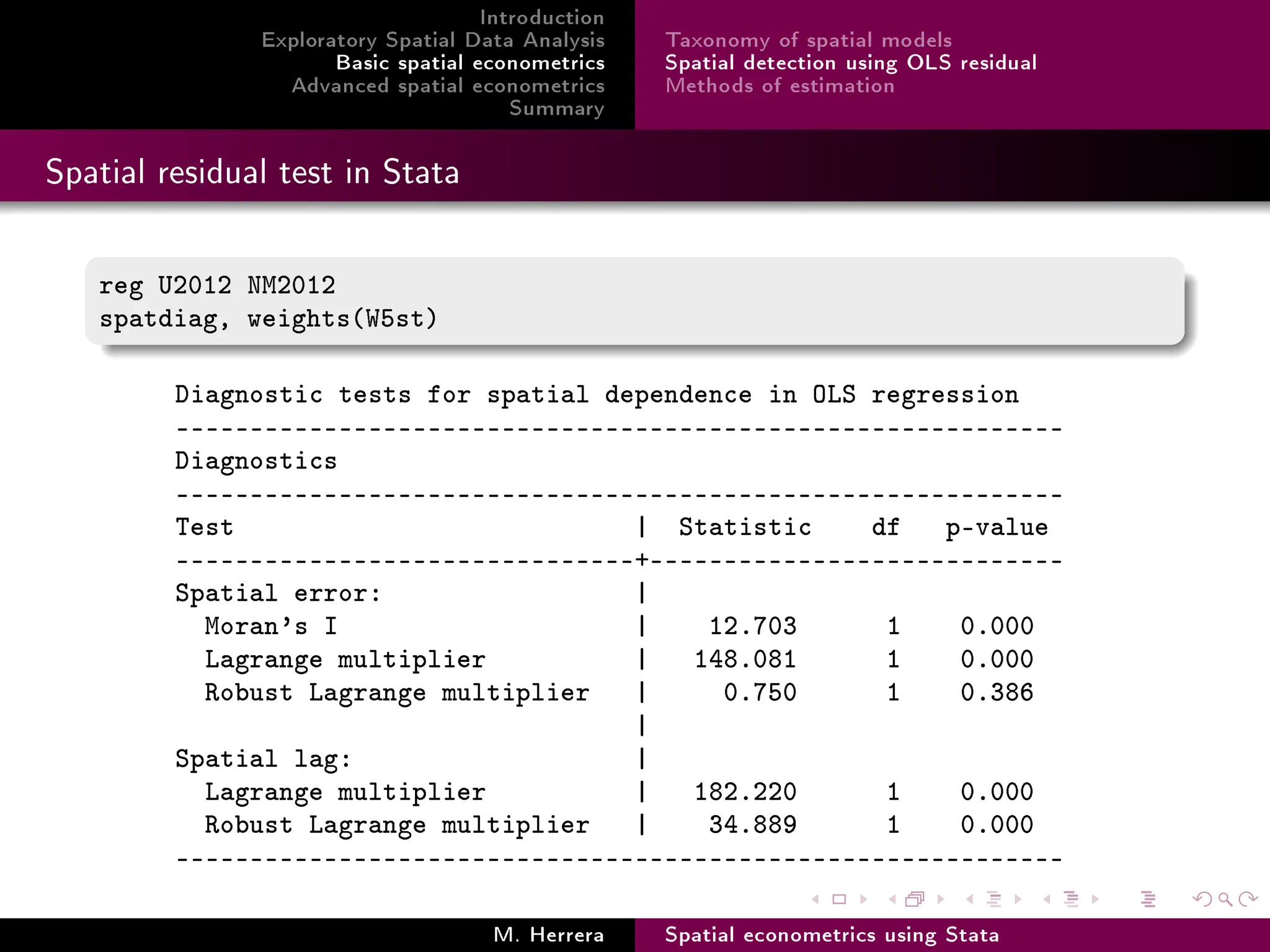
Task: Click Spatial lag Lagrange multiplier label
Action: [x=345, y=793]
